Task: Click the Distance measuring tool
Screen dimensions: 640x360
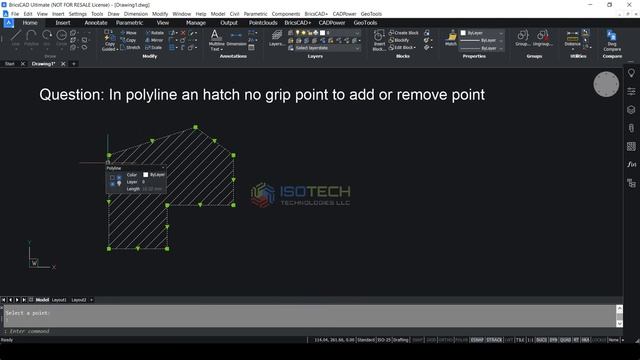Action: point(572,38)
